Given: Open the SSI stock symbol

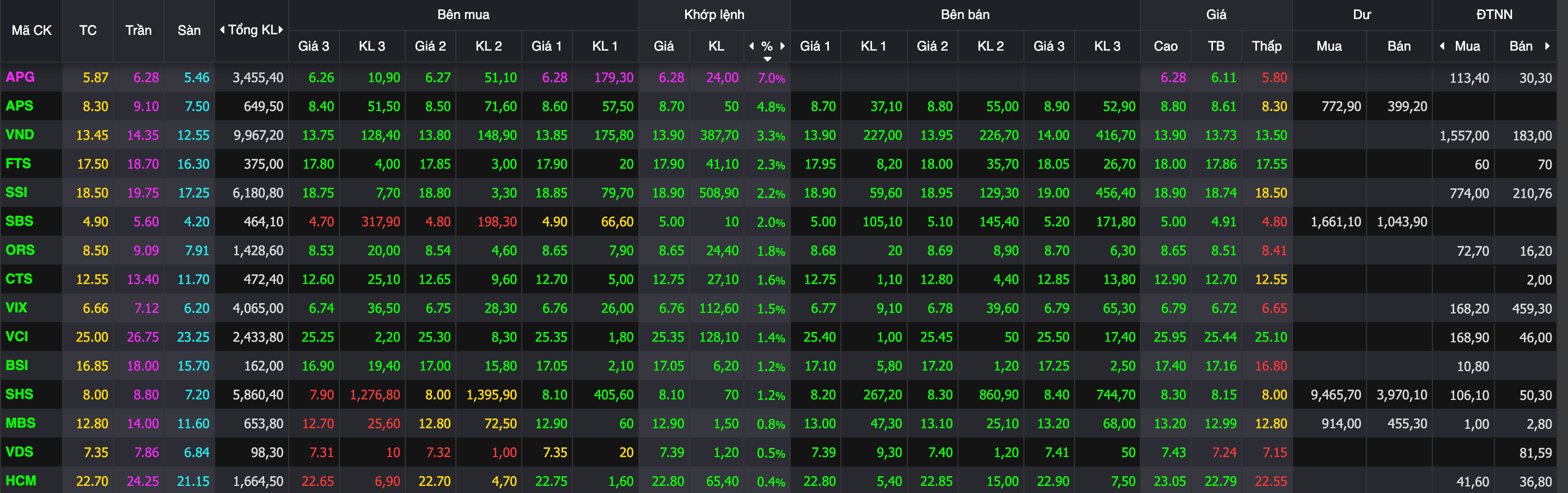Looking at the screenshot, I should pyautogui.click(x=16, y=193).
